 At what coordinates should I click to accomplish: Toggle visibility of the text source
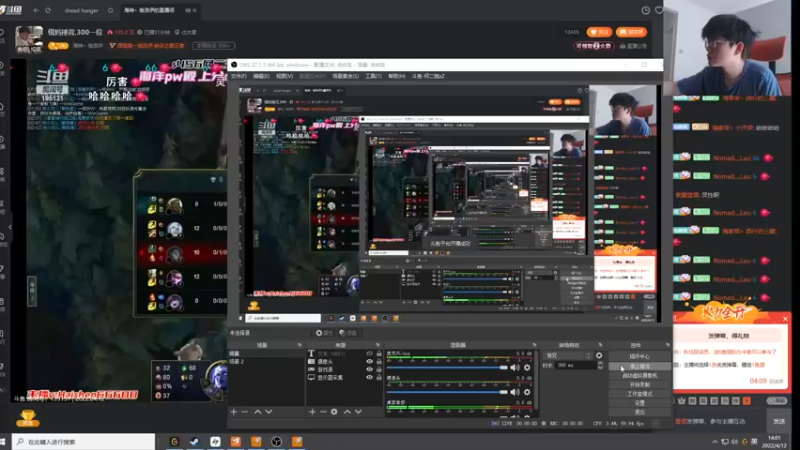(x=369, y=354)
